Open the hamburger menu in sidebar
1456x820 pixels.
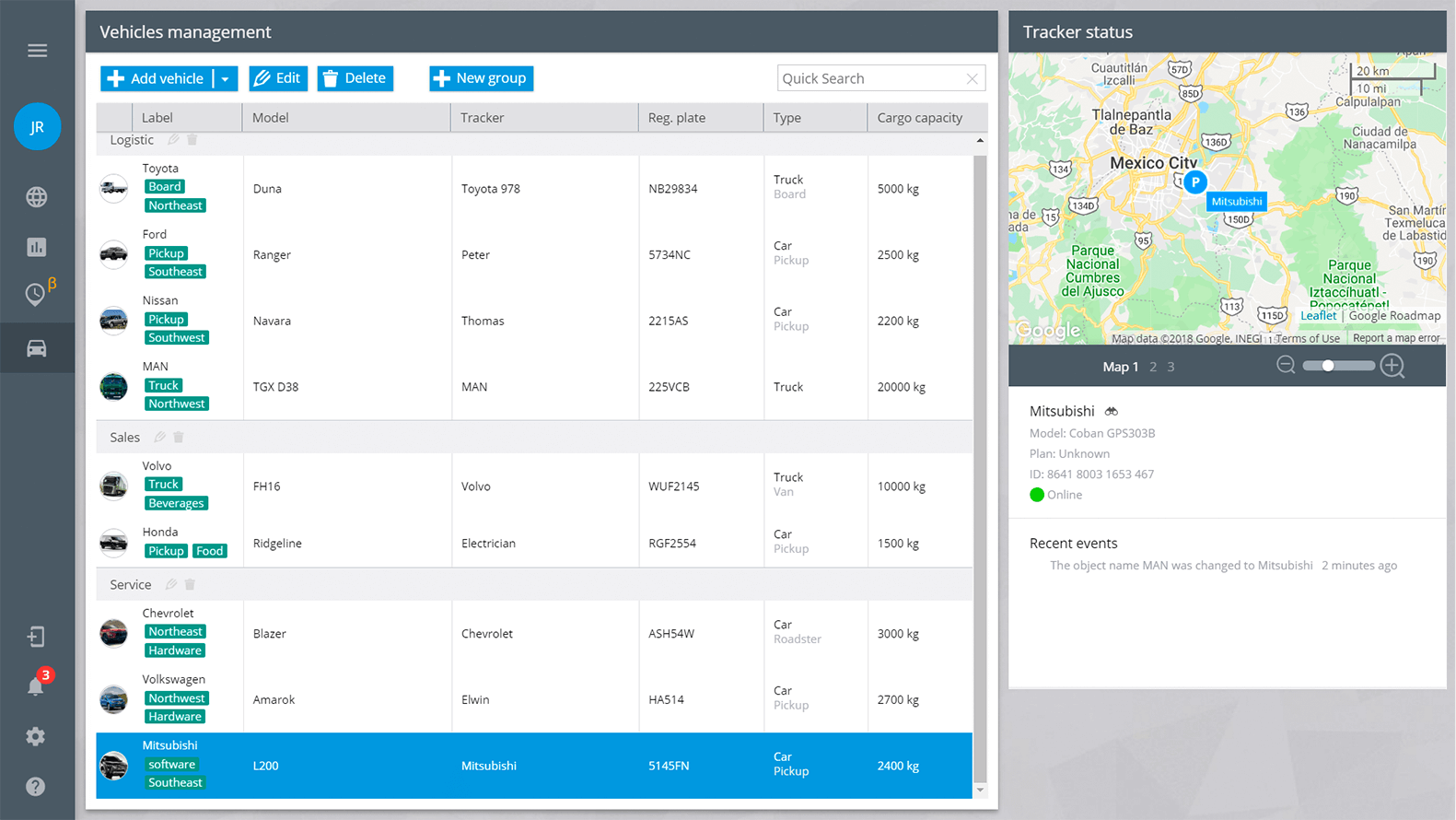37,51
